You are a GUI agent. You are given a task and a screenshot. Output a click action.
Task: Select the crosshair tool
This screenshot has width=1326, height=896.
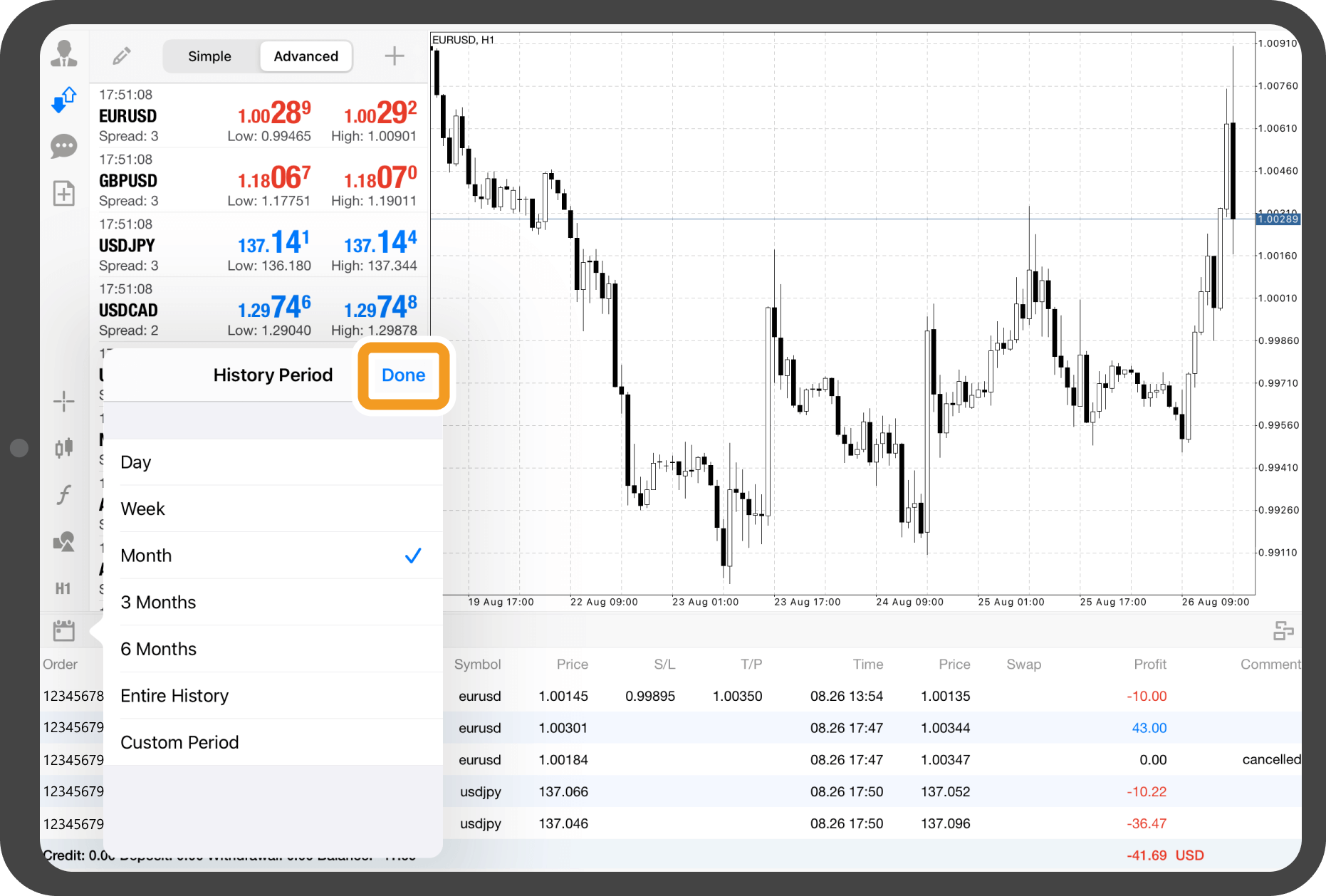coord(64,402)
